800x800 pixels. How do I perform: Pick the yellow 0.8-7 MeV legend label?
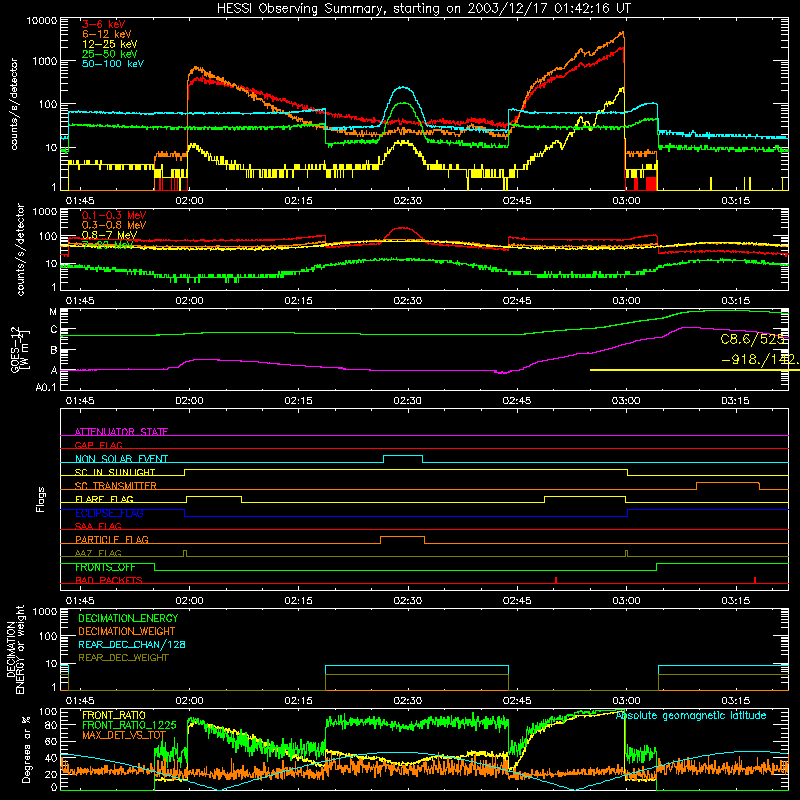(x=109, y=235)
